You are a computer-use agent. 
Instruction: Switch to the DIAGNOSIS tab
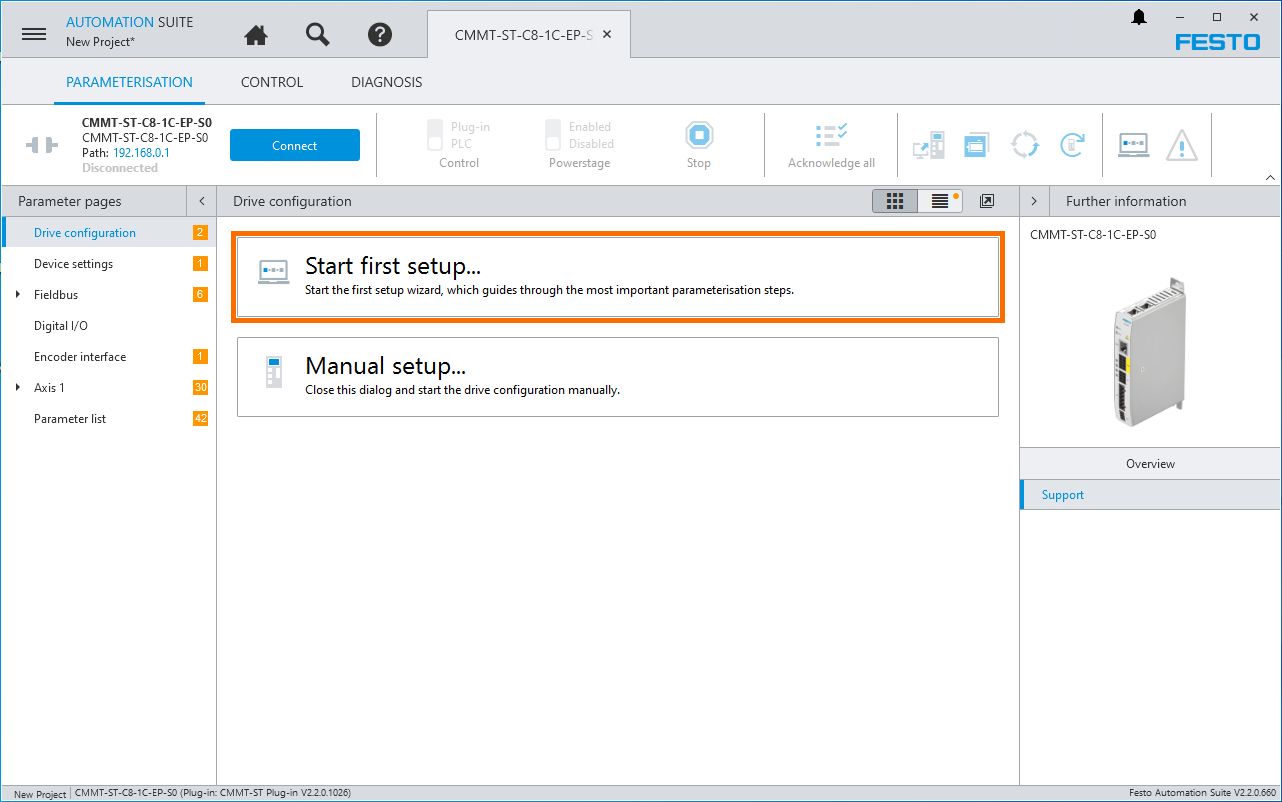click(387, 82)
